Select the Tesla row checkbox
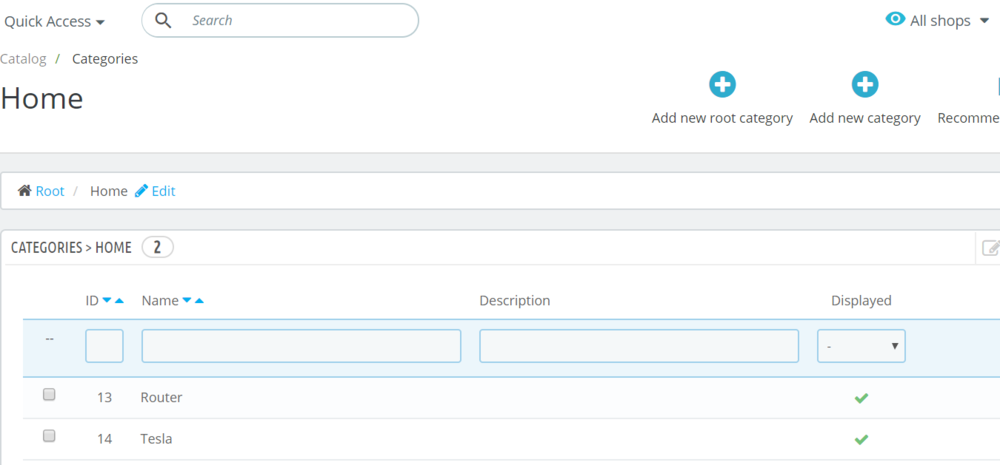The image size is (1000, 465). [49, 436]
